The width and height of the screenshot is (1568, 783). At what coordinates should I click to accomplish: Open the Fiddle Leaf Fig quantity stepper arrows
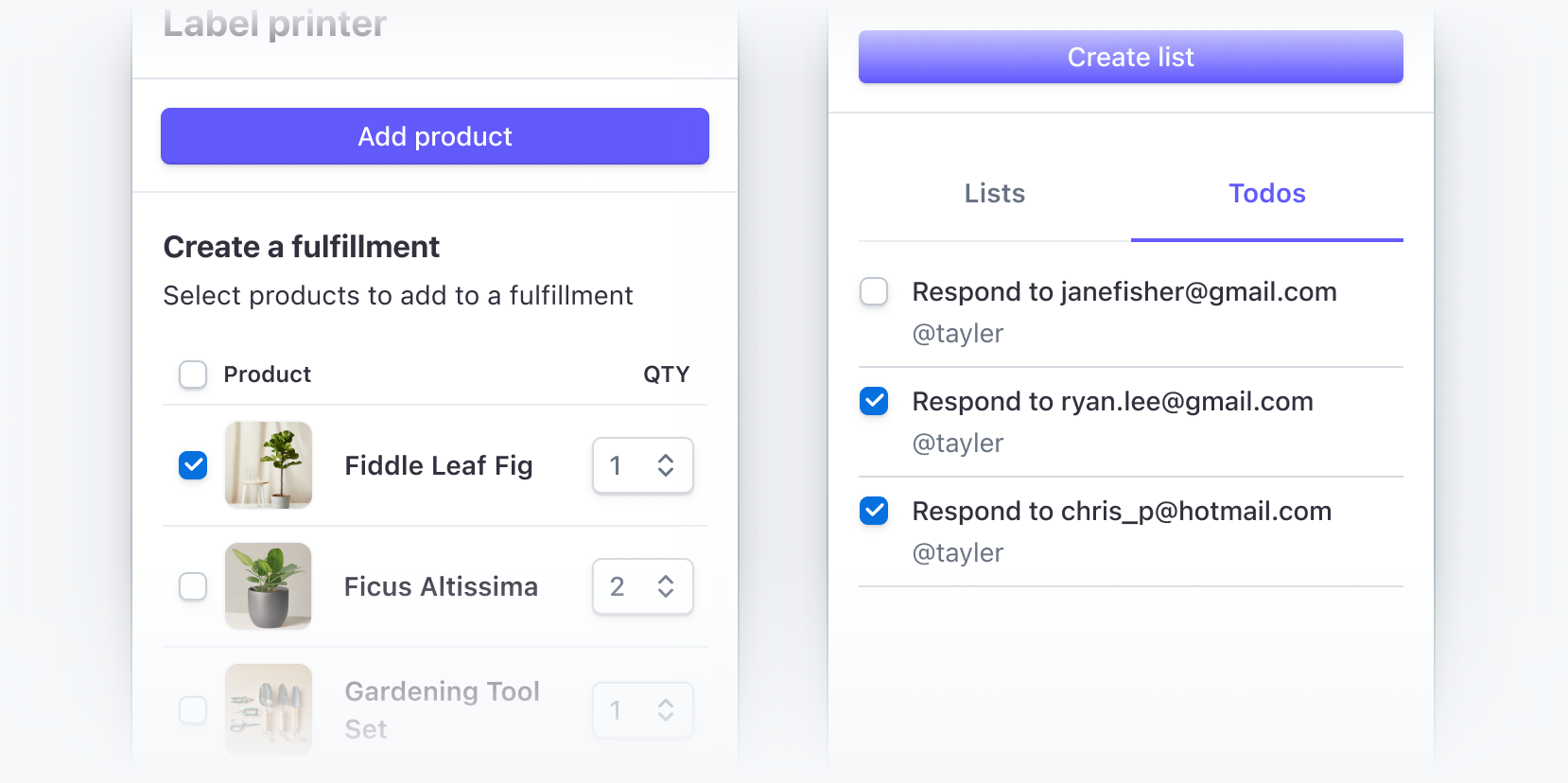(666, 465)
